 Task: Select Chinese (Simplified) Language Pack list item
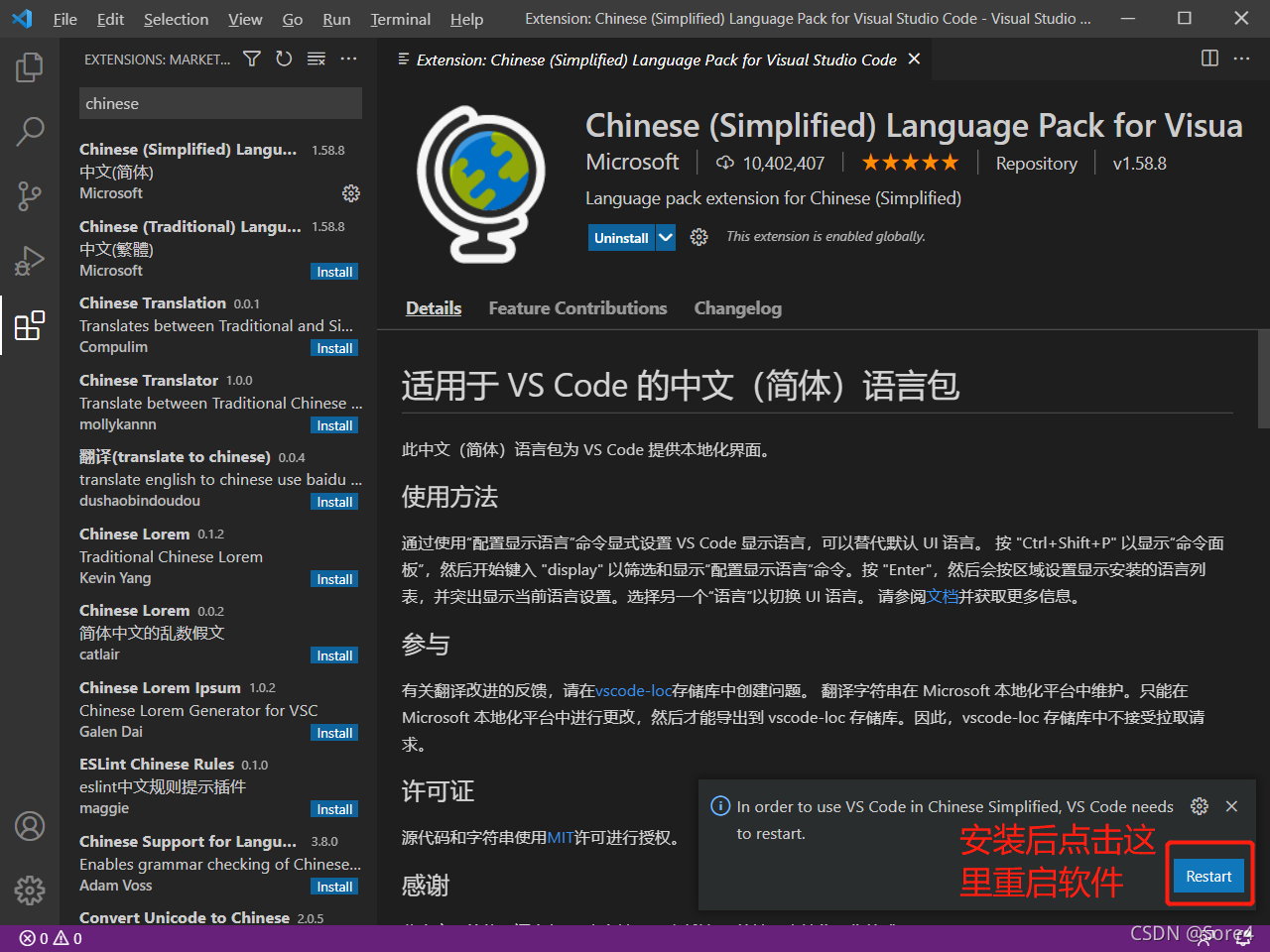pos(220,171)
